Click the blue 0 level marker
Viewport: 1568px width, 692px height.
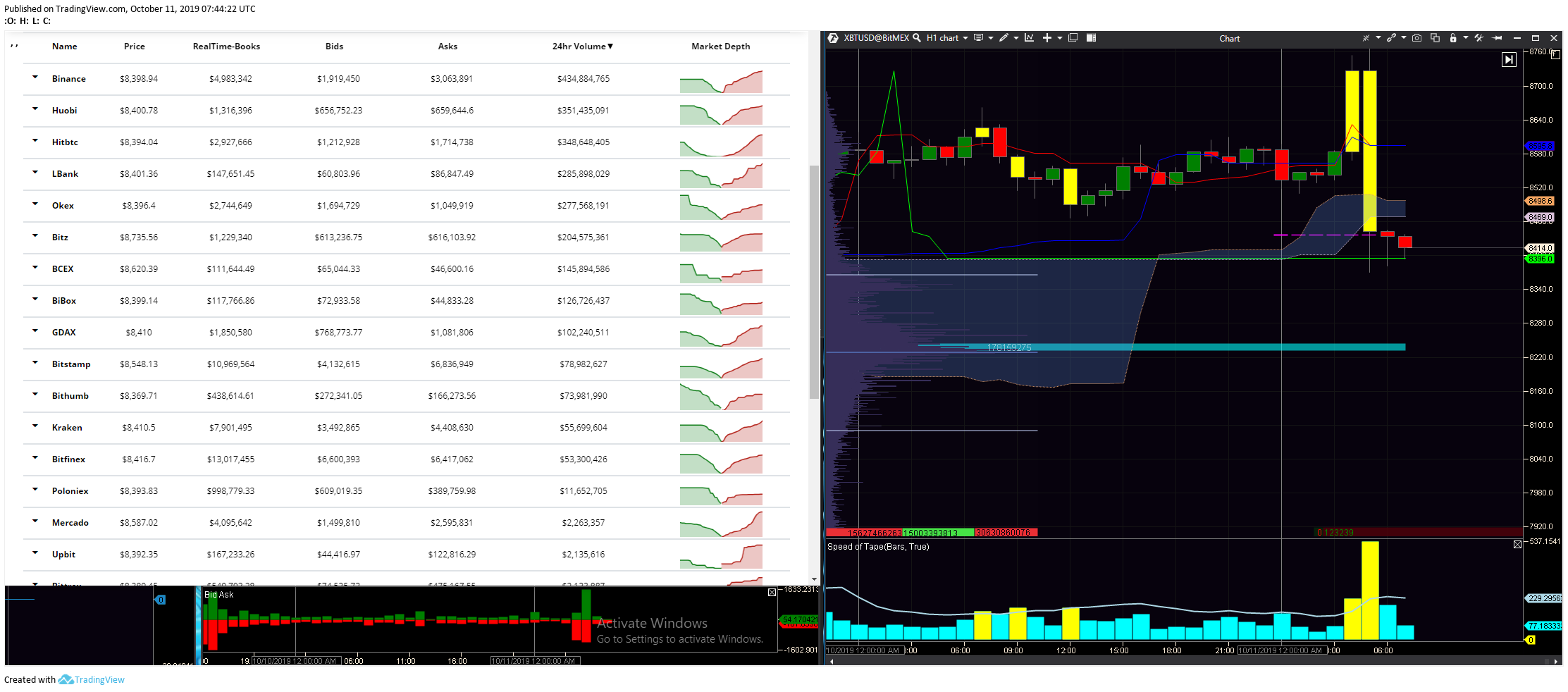[161, 600]
